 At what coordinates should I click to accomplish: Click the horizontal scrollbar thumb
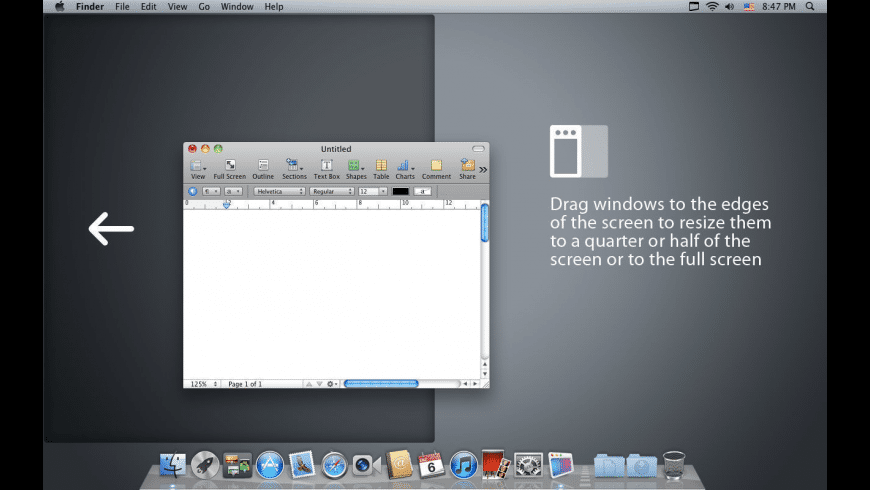(381, 384)
